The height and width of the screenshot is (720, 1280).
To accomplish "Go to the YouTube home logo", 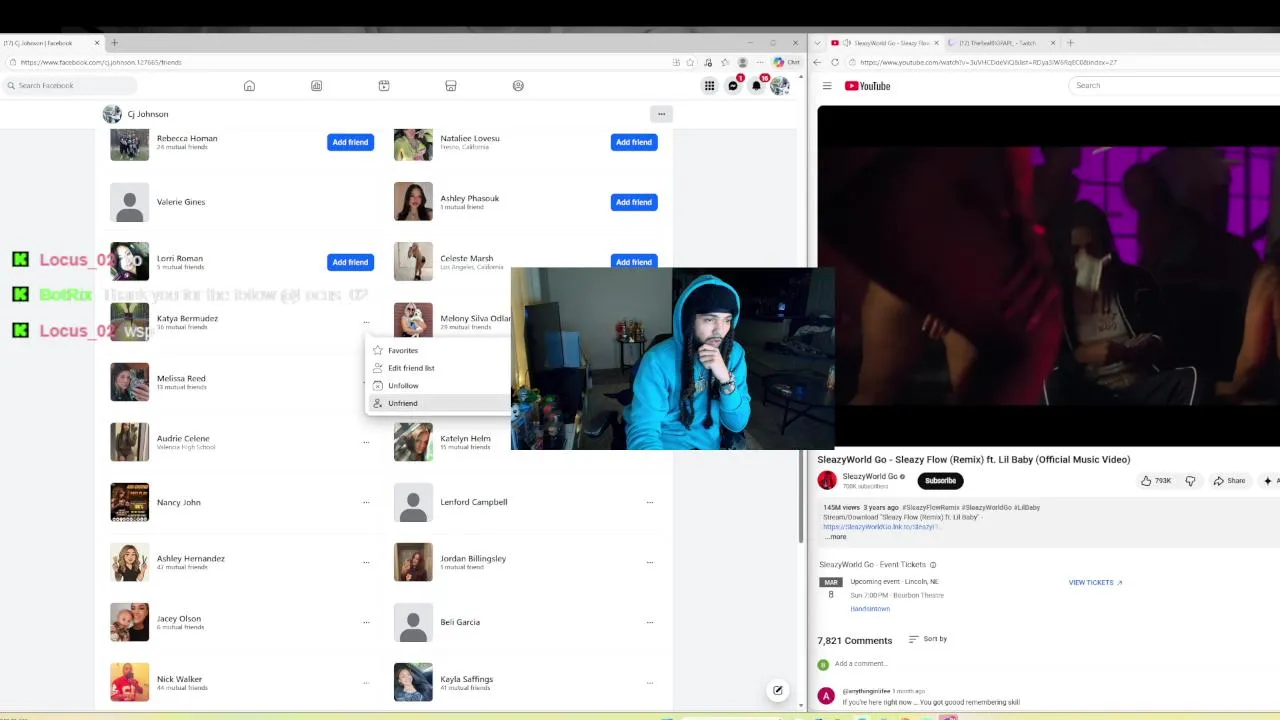I will tap(867, 86).
